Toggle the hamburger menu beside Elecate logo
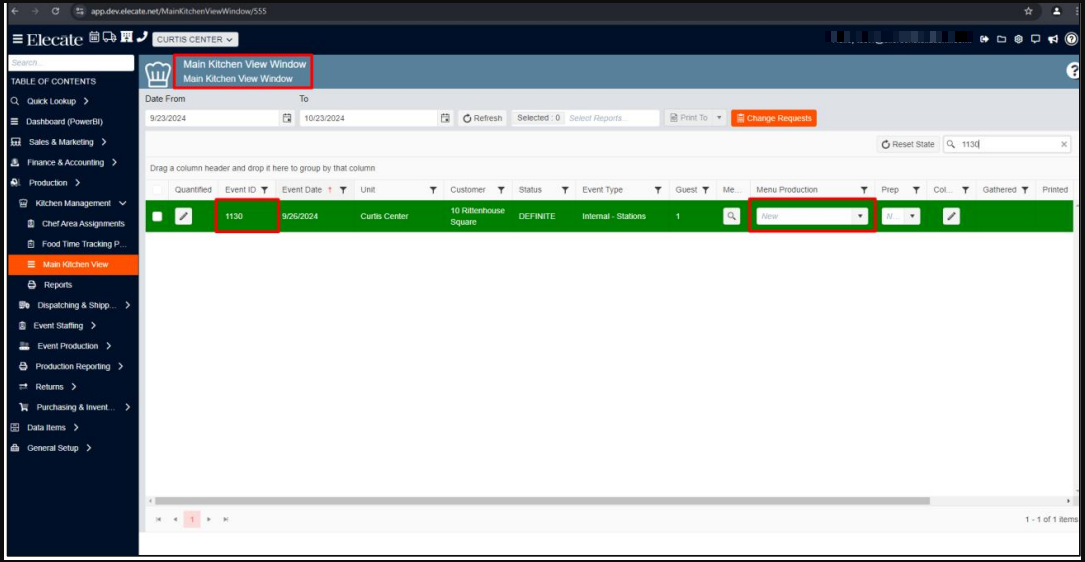1085x562 pixels. [17, 39]
